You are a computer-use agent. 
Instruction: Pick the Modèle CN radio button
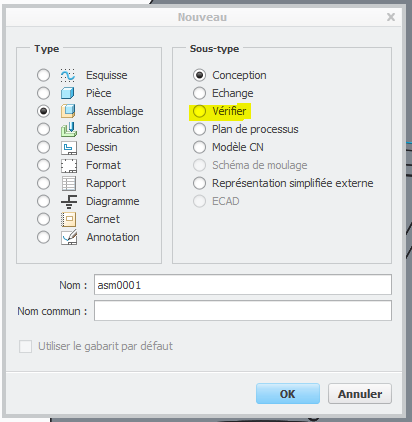[x=199, y=147]
